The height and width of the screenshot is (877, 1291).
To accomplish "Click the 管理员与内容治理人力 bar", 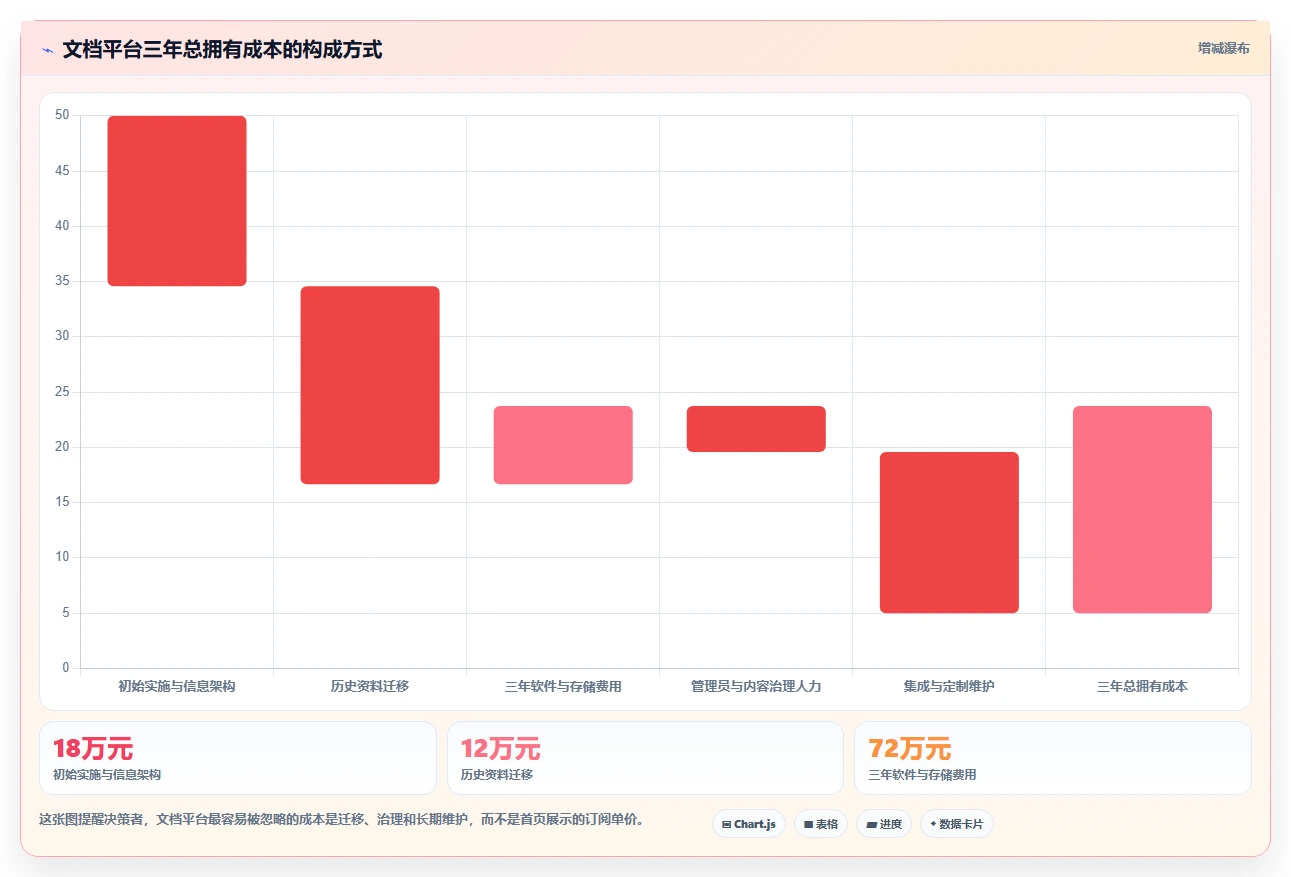I will point(756,429).
